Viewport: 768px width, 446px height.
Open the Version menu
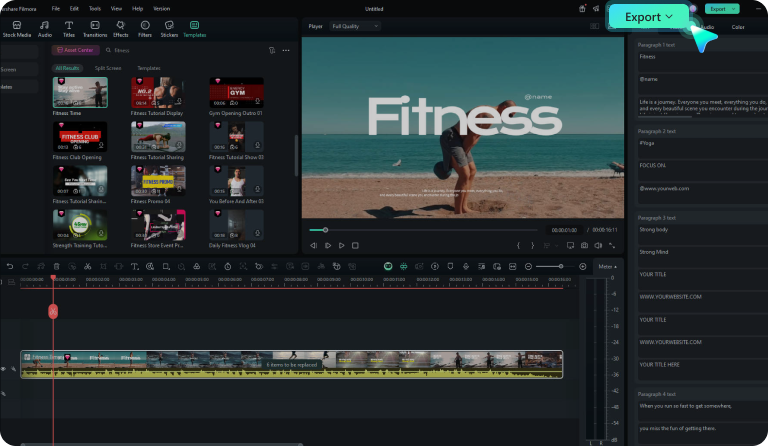coord(161,8)
